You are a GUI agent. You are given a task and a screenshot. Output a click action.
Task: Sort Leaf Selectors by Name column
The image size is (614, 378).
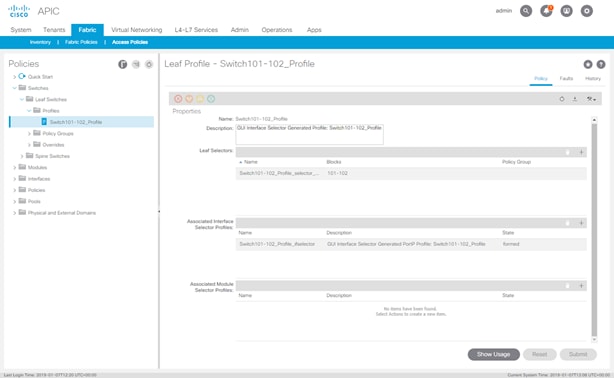point(251,162)
